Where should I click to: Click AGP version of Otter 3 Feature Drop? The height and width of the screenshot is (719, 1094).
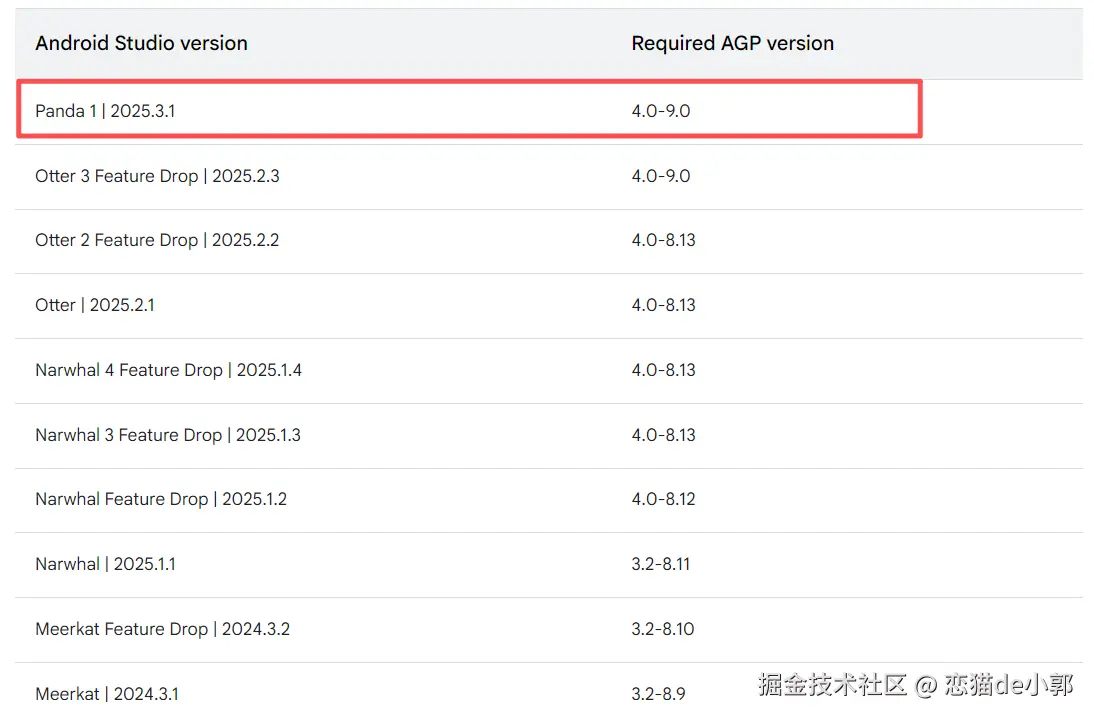coord(661,176)
